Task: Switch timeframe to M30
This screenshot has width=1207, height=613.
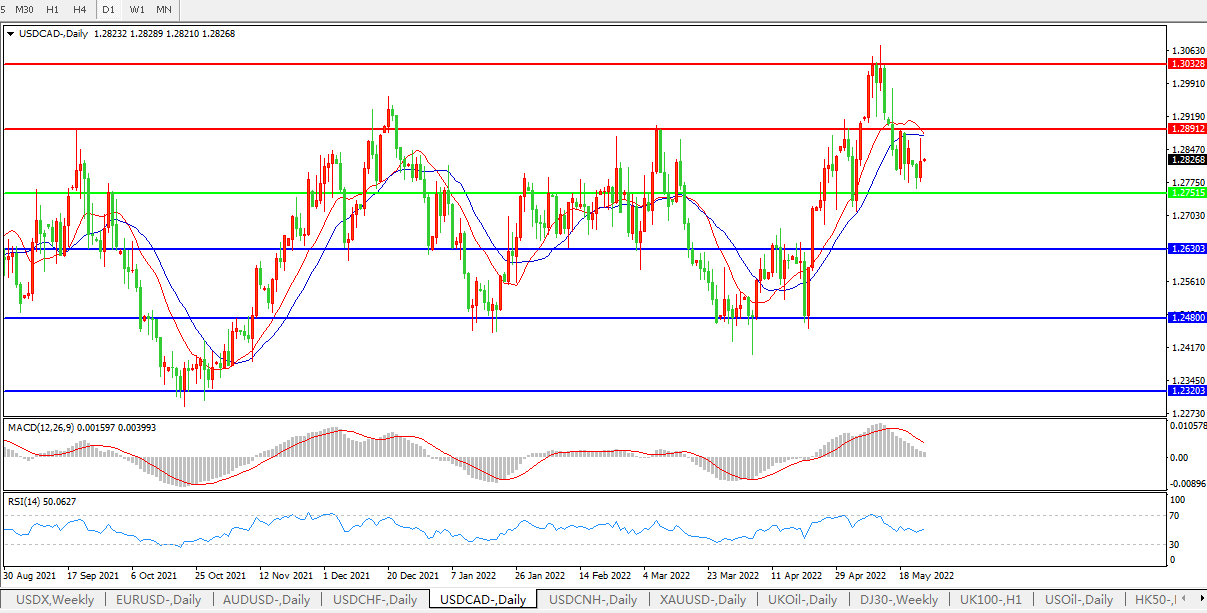Action: tap(24, 9)
